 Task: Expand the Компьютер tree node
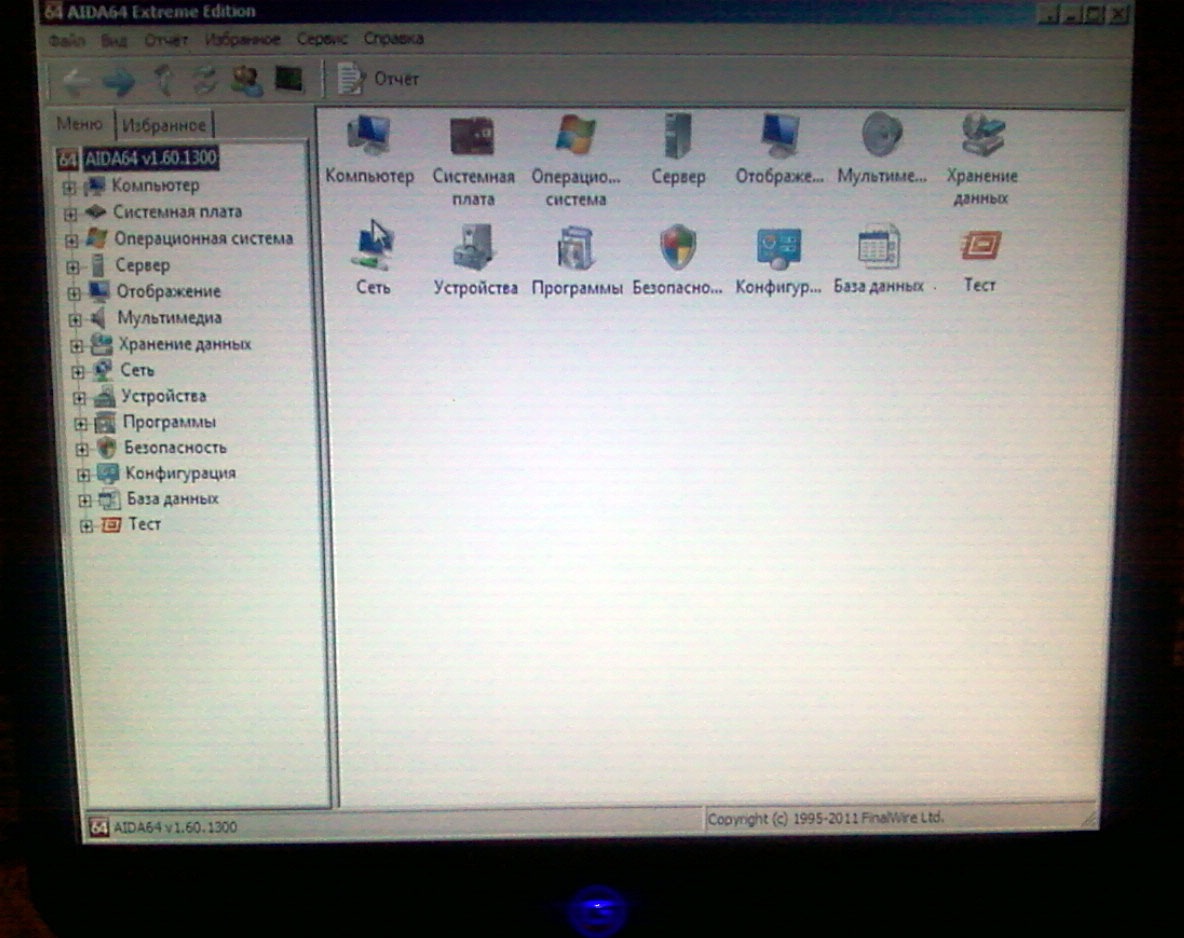point(69,187)
